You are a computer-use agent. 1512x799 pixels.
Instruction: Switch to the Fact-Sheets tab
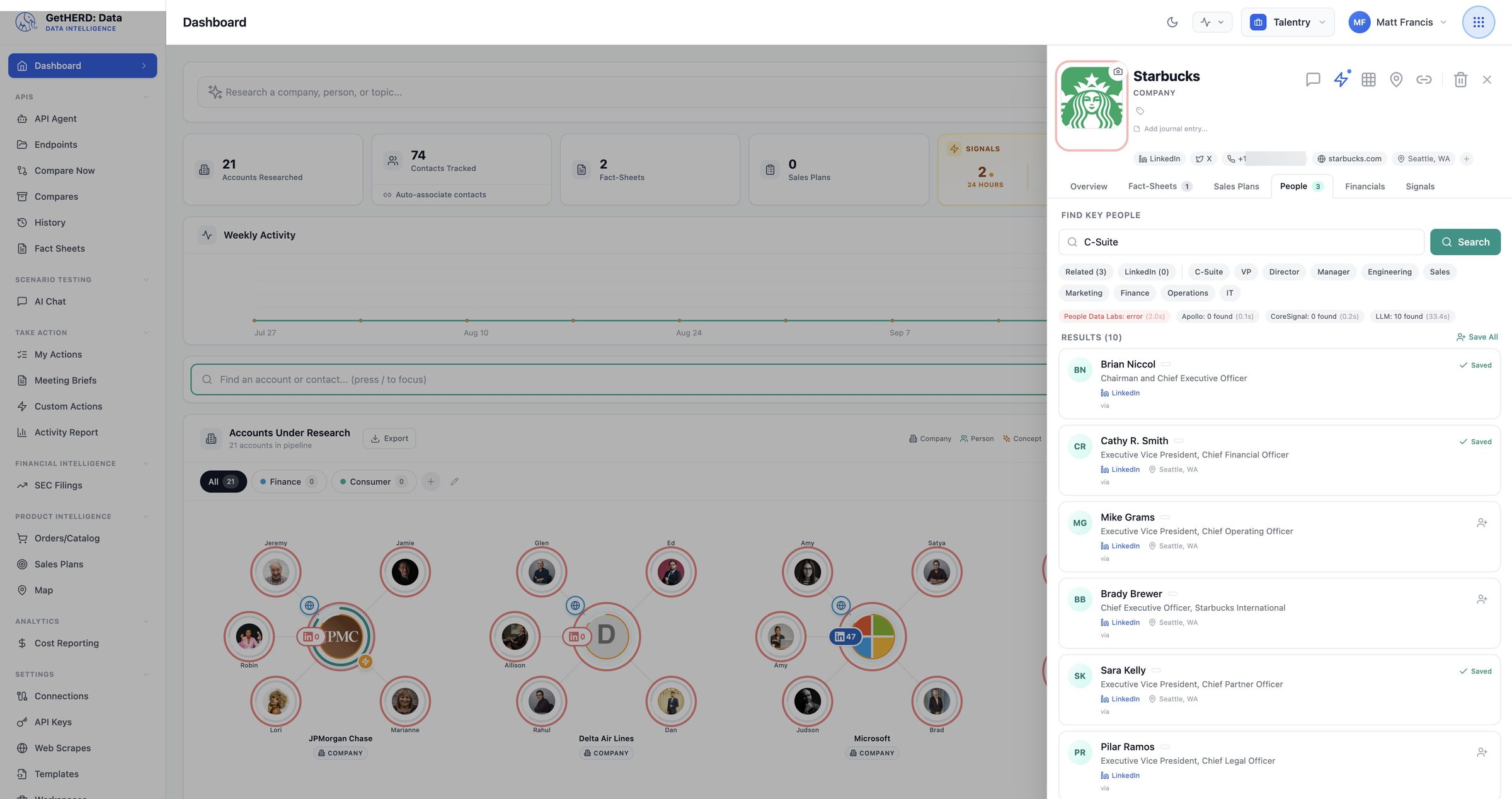click(x=1159, y=187)
